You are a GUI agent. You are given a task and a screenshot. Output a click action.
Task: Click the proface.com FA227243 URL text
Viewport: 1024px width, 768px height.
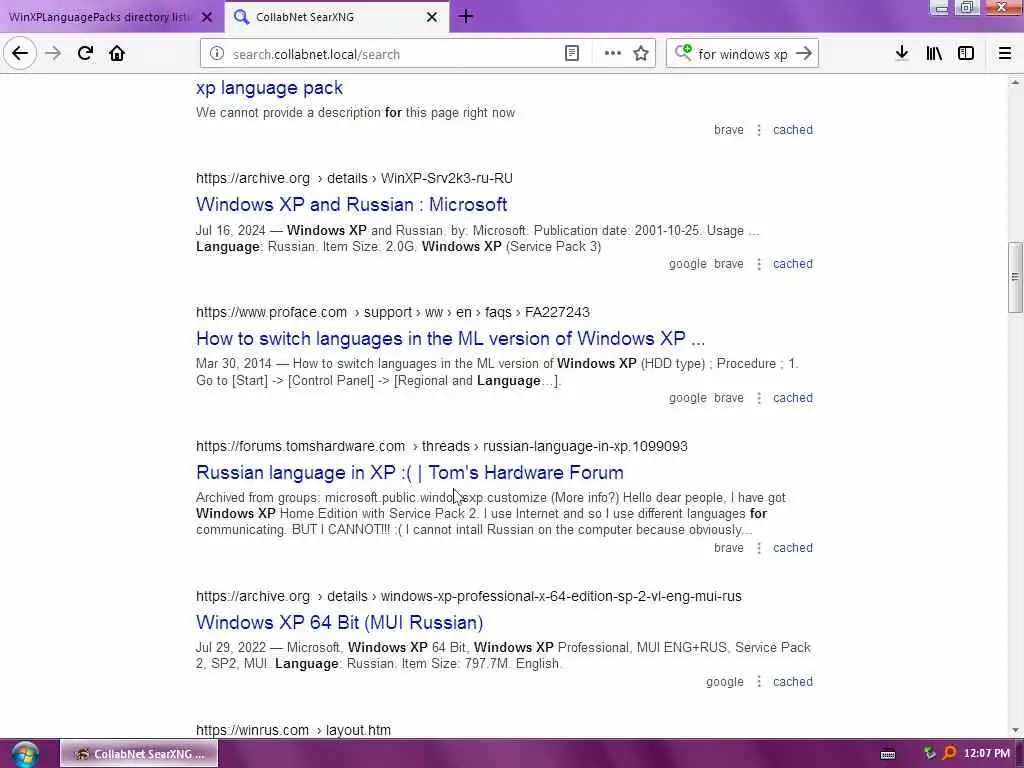pyautogui.click(x=392, y=312)
